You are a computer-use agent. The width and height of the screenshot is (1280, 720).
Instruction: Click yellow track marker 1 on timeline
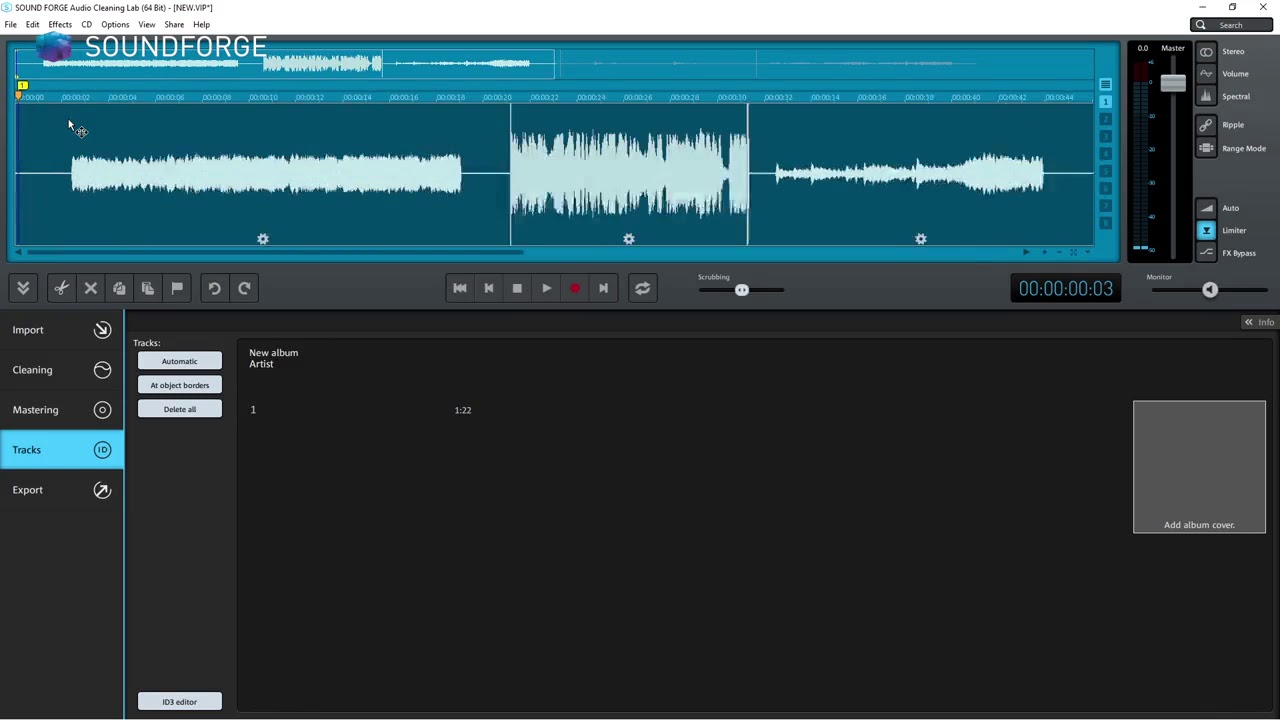click(x=22, y=87)
